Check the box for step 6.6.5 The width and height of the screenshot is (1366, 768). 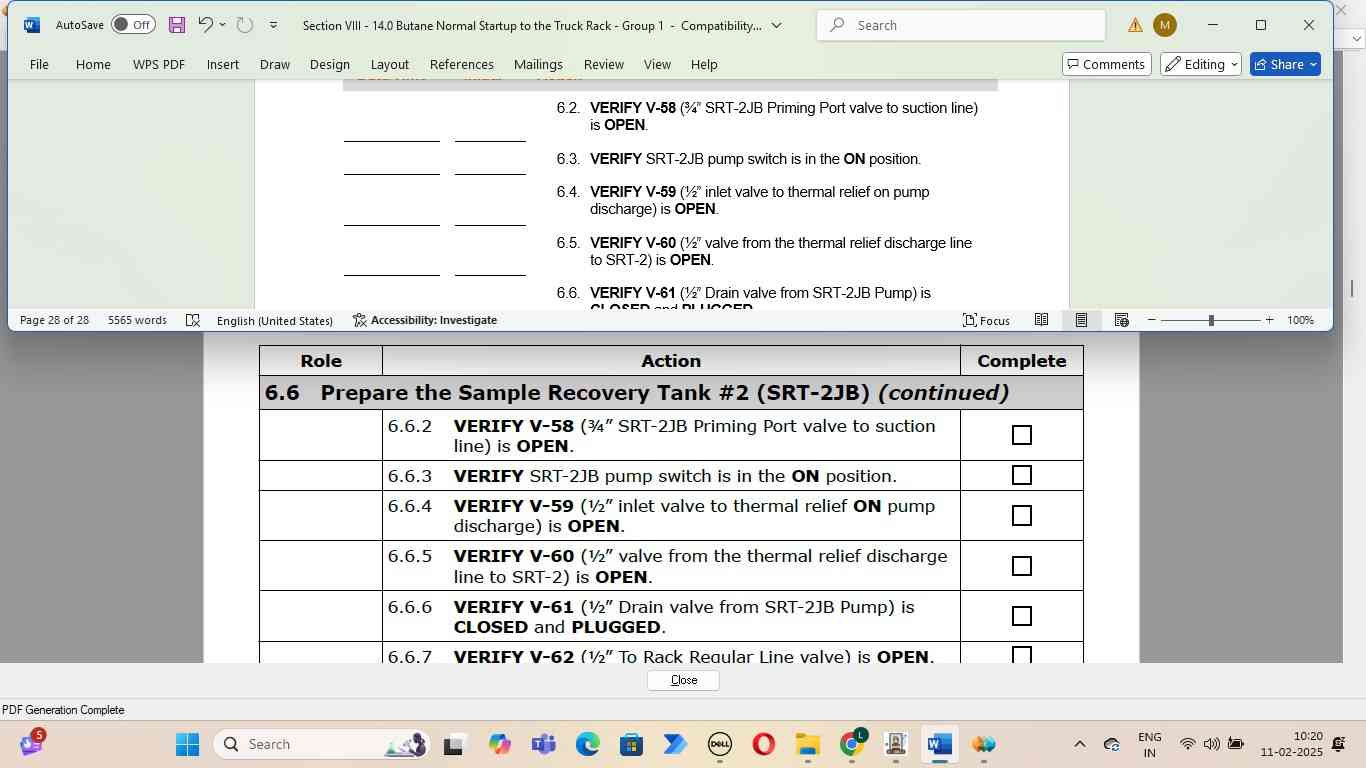click(x=1021, y=566)
